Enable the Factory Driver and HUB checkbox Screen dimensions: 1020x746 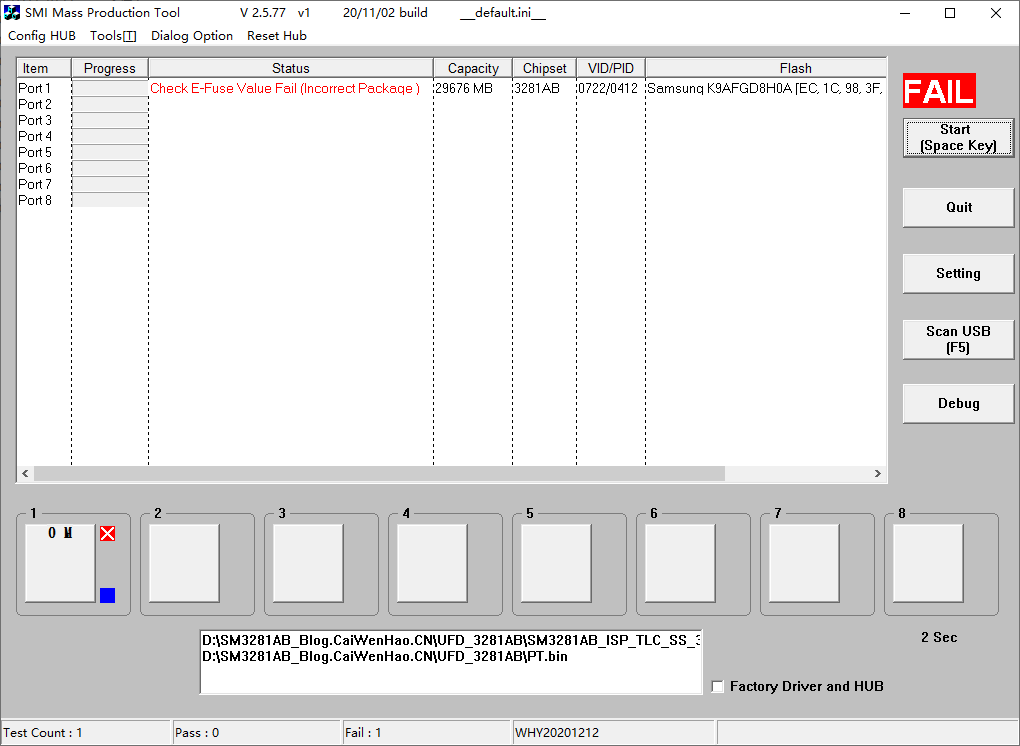tap(717, 686)
